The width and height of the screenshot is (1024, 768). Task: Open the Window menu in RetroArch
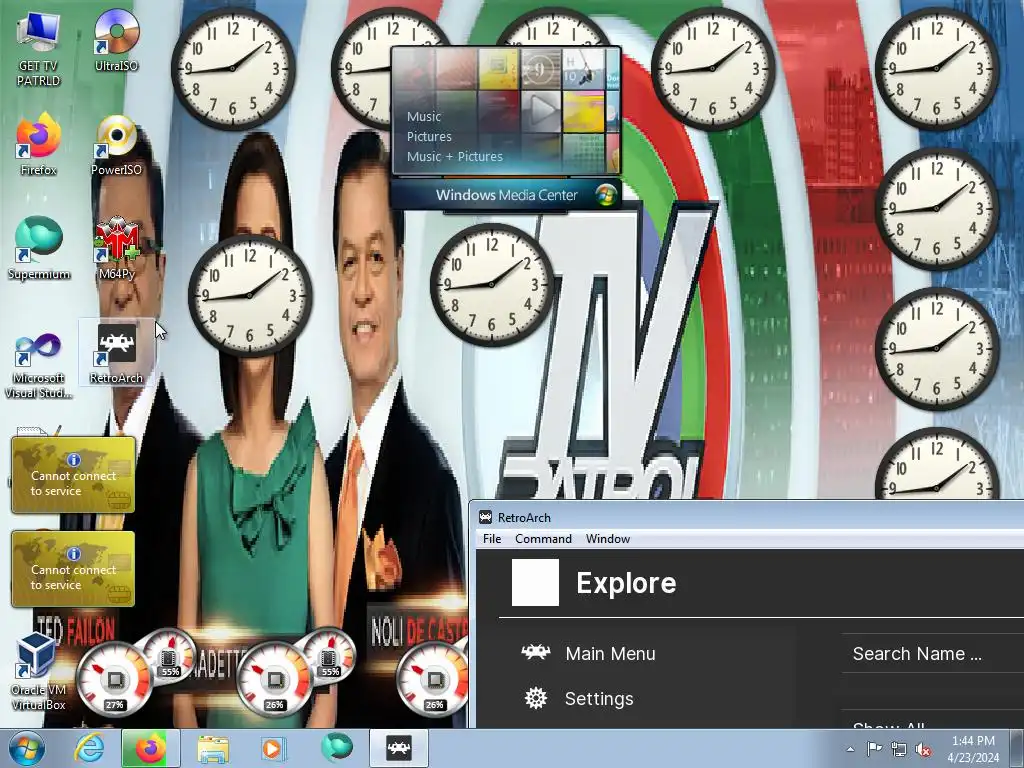click(607, 539)
